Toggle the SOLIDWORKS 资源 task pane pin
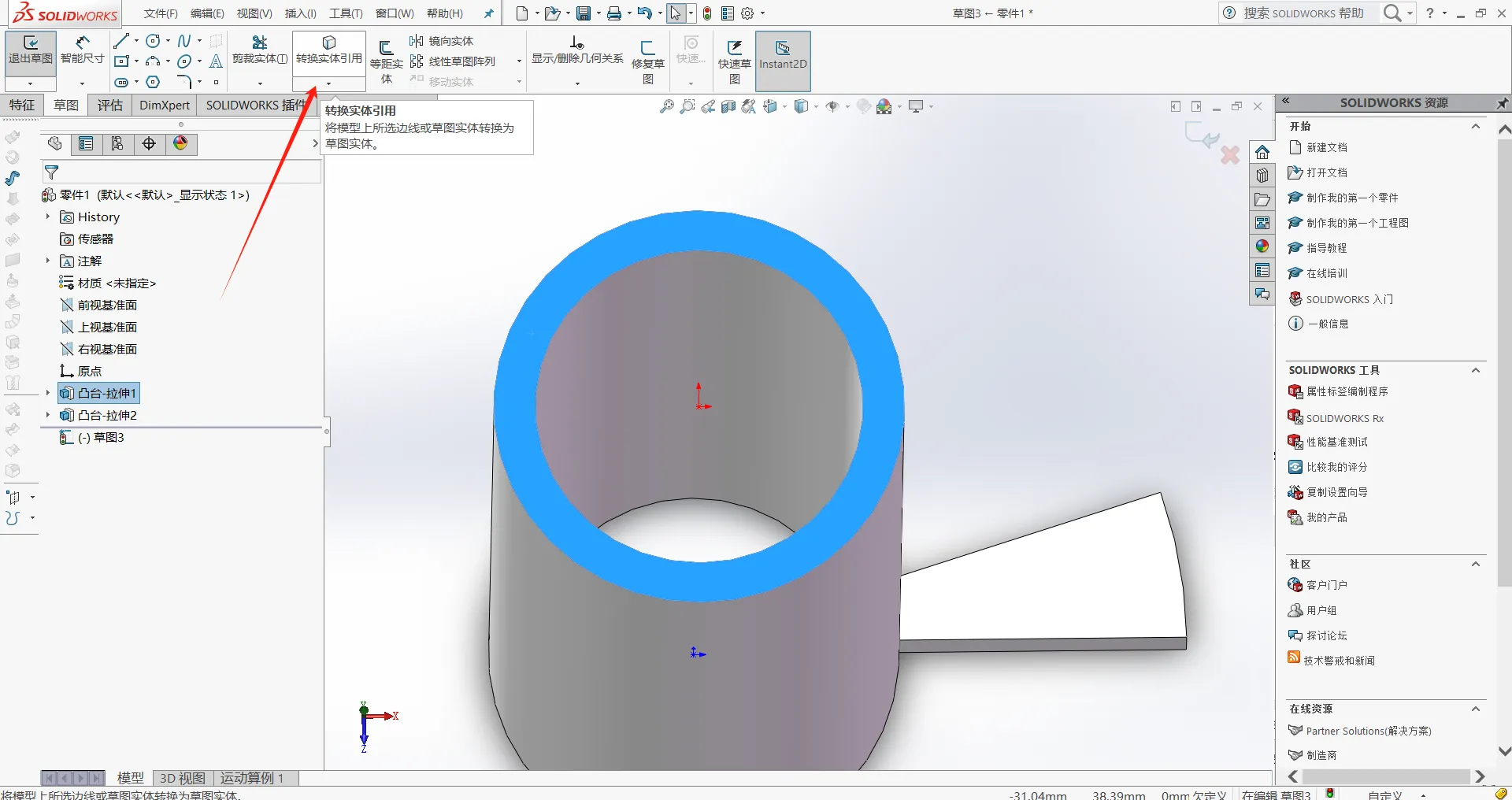The height and width of the screenshot is (800, 1512). 1503,103
